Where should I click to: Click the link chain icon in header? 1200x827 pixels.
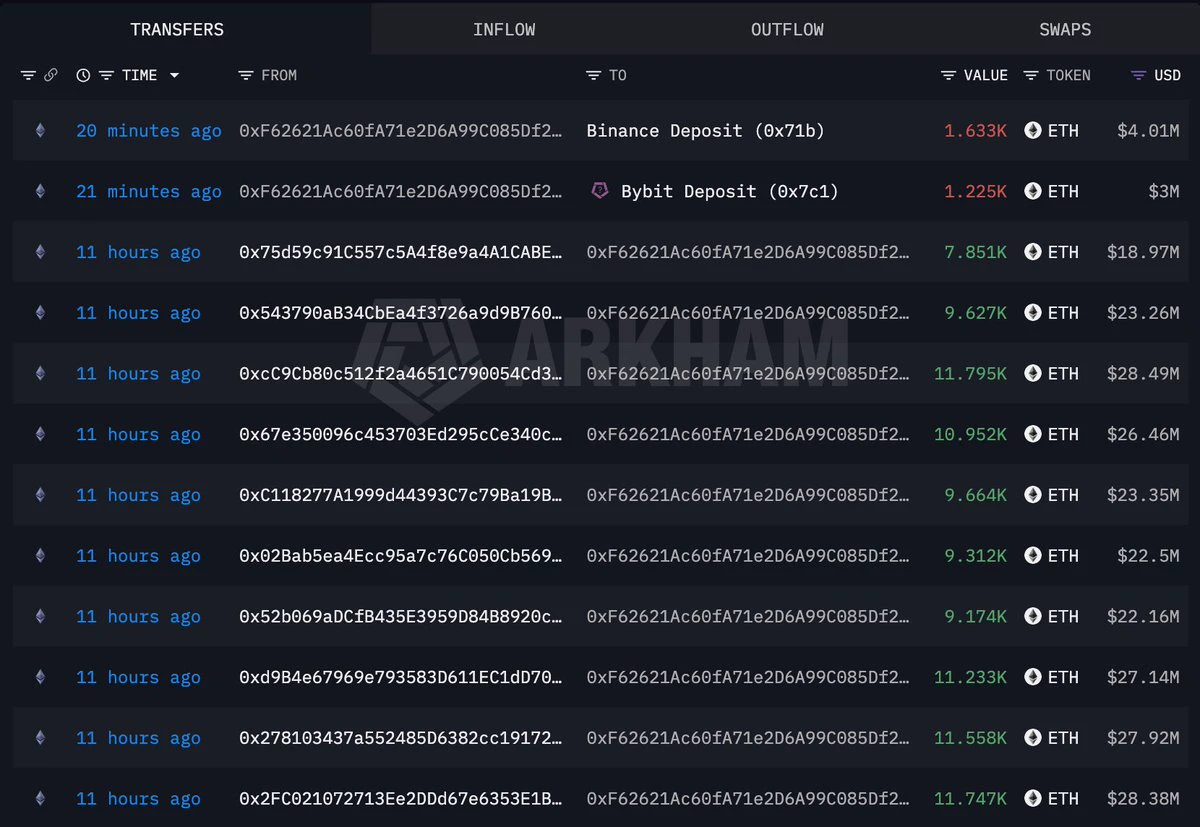[x=51, y=75]
